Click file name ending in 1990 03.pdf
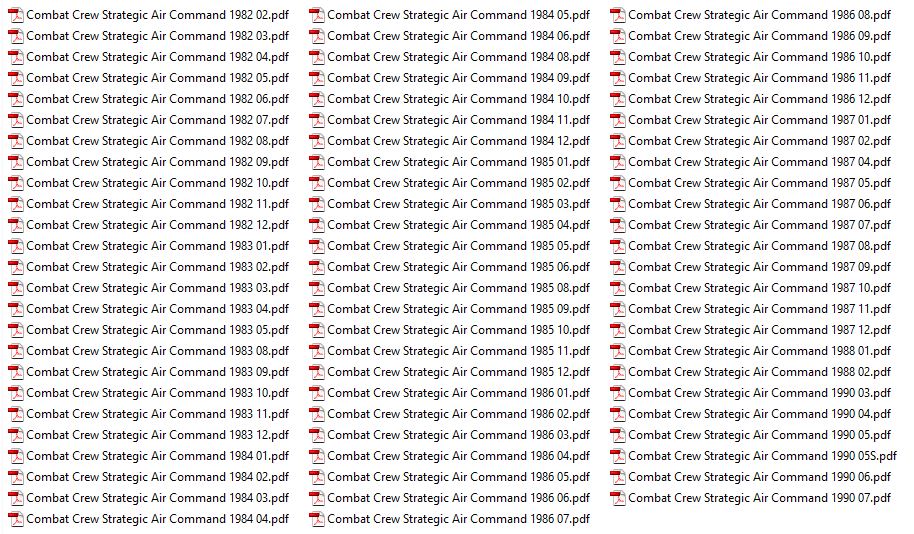 pyautogui.click(x=759, y=393)
